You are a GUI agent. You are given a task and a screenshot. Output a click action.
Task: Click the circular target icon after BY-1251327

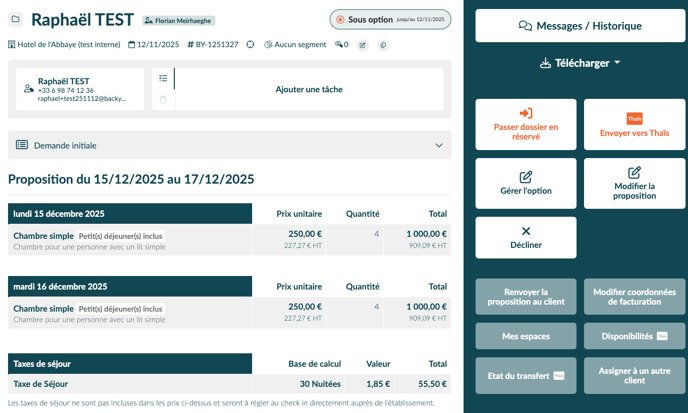(x=250, y=45)
